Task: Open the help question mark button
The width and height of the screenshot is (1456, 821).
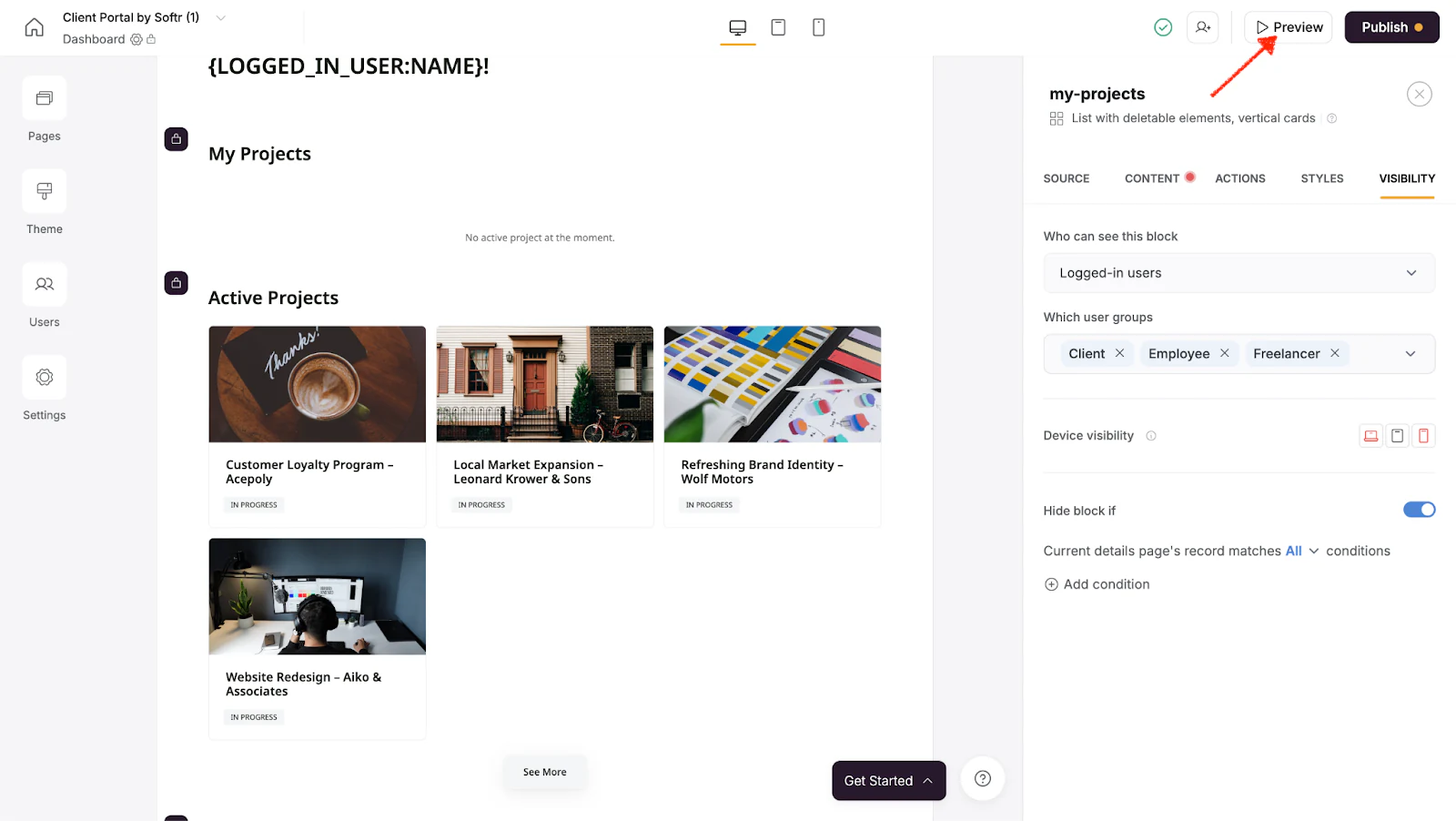Action: tap(983, 778)
